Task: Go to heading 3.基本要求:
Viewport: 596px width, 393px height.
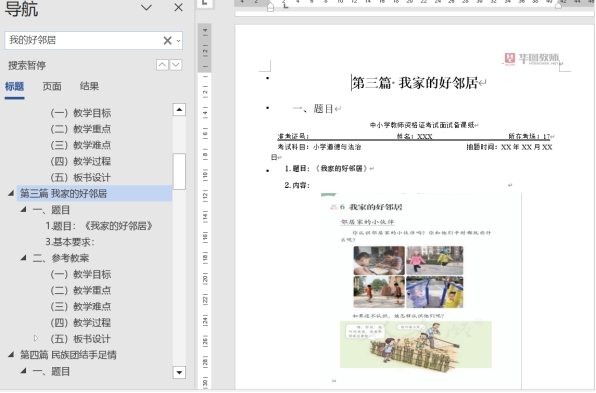Action: click(70, 242)
